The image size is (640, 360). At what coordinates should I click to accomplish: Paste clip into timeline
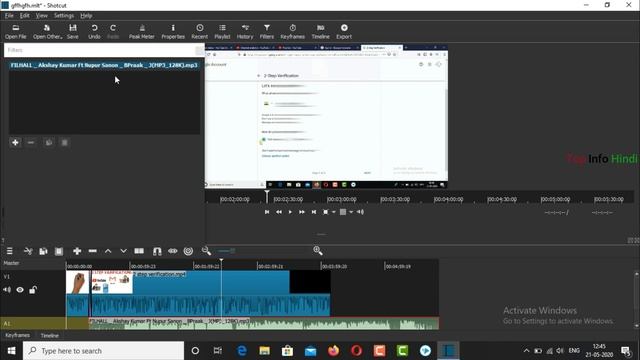point(59,251)
